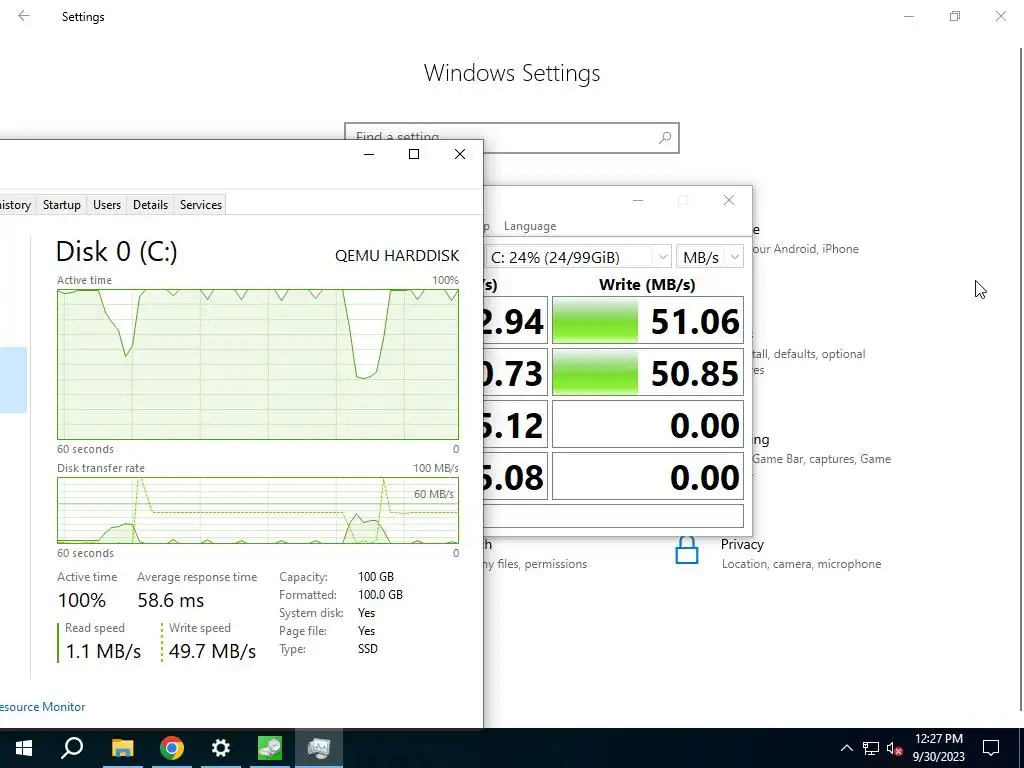The image size is (1024, 768).
Task: Close the Task Manager window
Action: tap(460, 154)
